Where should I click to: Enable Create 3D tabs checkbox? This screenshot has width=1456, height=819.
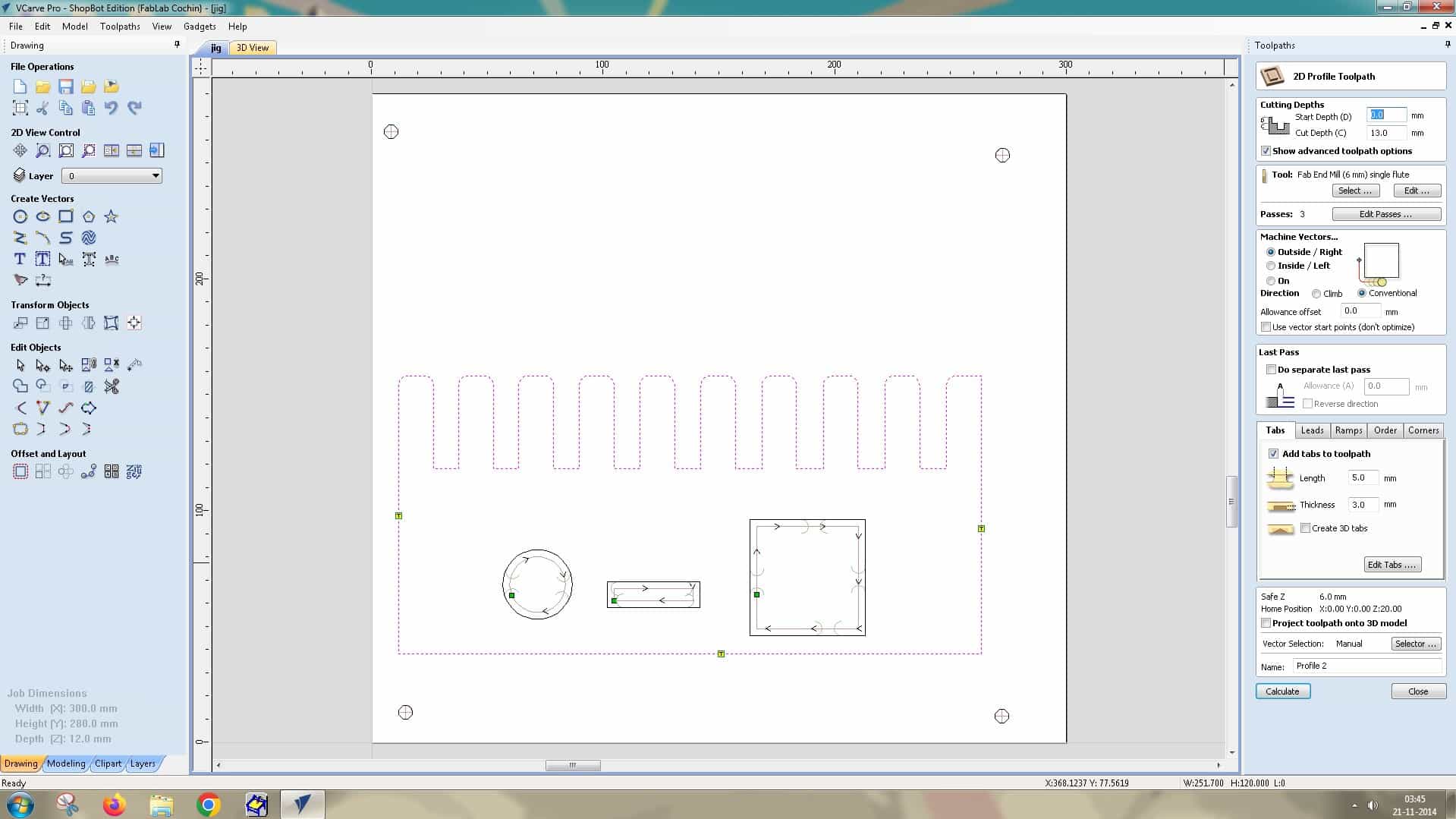[x=1305, y=528]
